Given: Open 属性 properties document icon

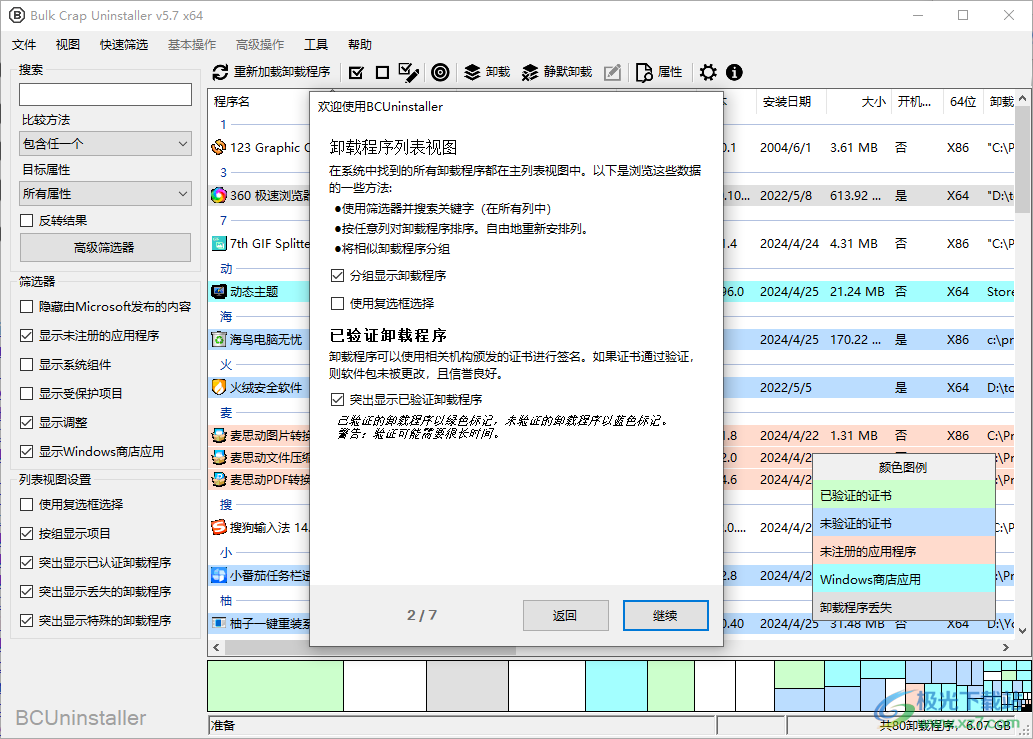Looking at the screenshot, I should coord(644,72).
